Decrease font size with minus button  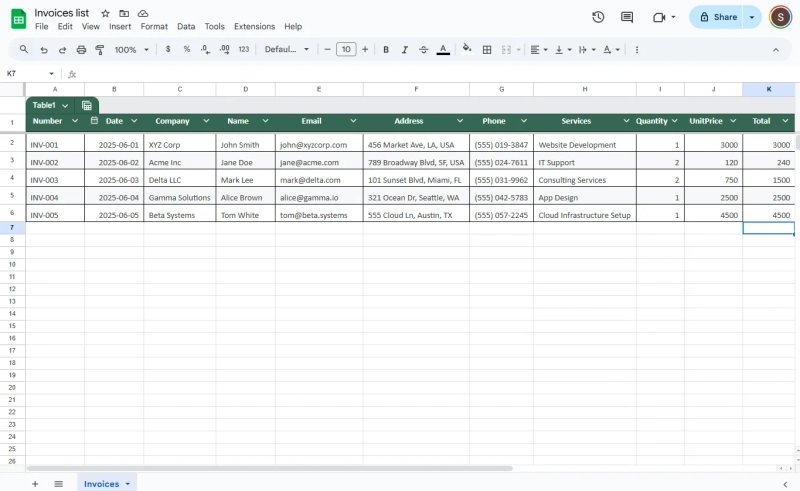[x=328, y=50]
